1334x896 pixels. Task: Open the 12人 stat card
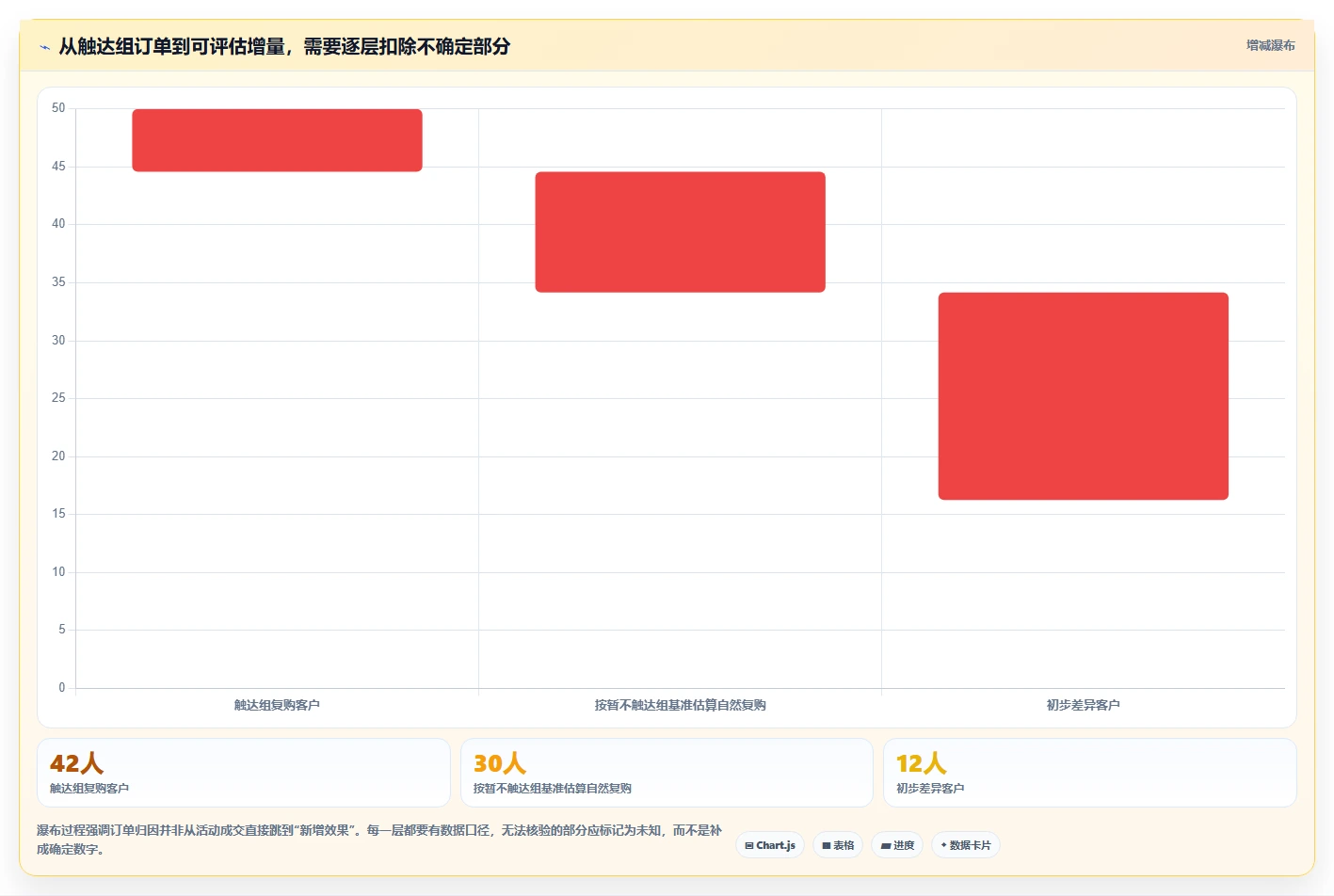pos(1089,773)
